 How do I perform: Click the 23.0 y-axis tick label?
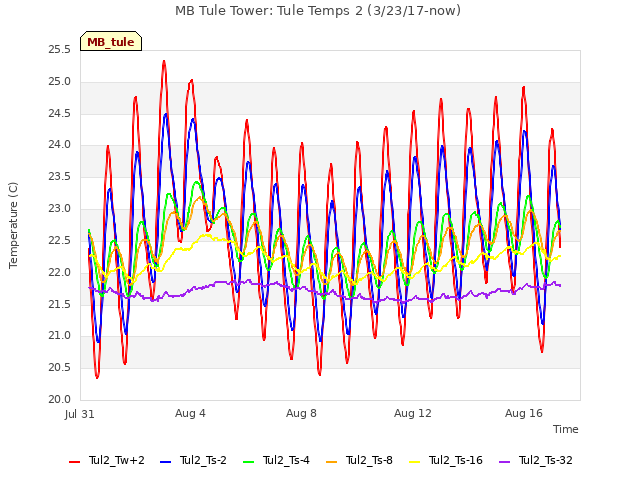(x=60, y=209)
